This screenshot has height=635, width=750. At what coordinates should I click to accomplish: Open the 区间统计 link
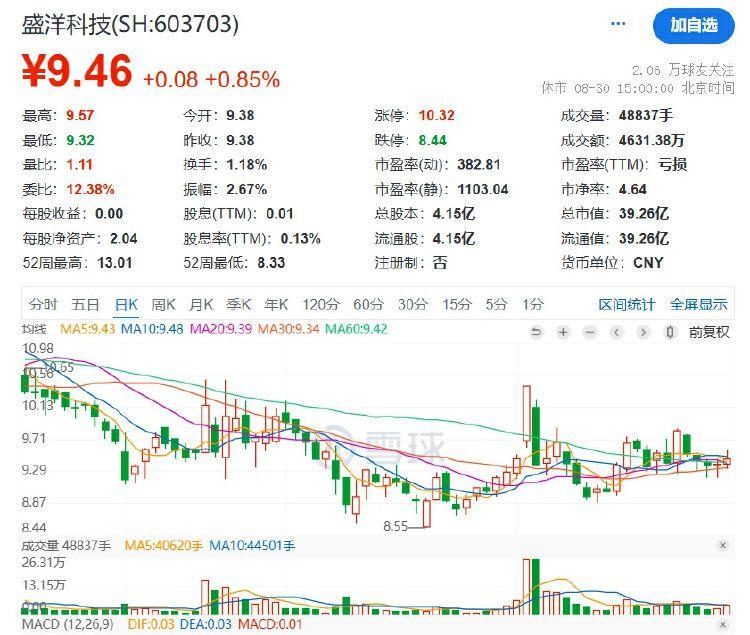[x=627, y=304]
